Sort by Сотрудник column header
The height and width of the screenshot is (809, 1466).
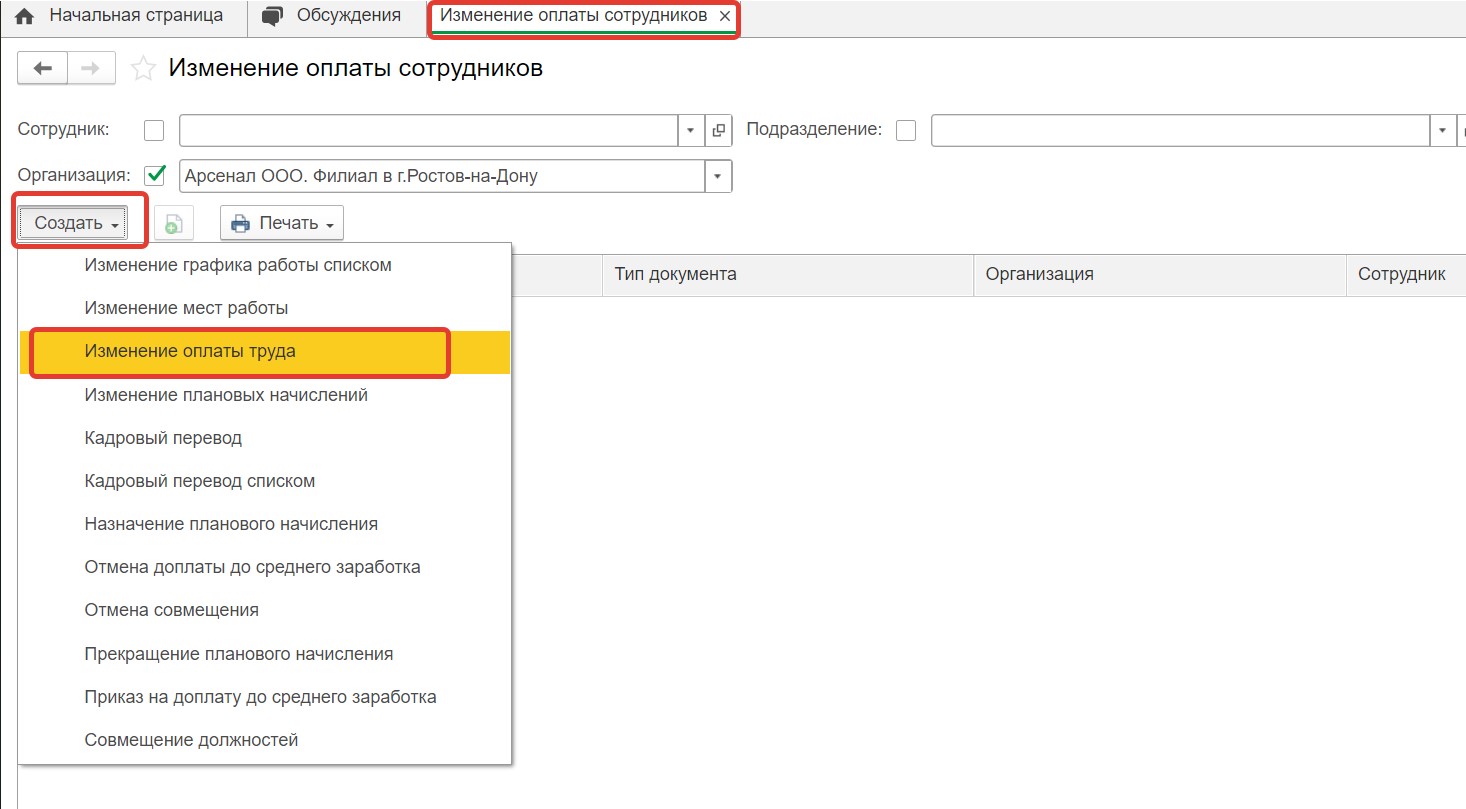click(x=1406, y=274)
